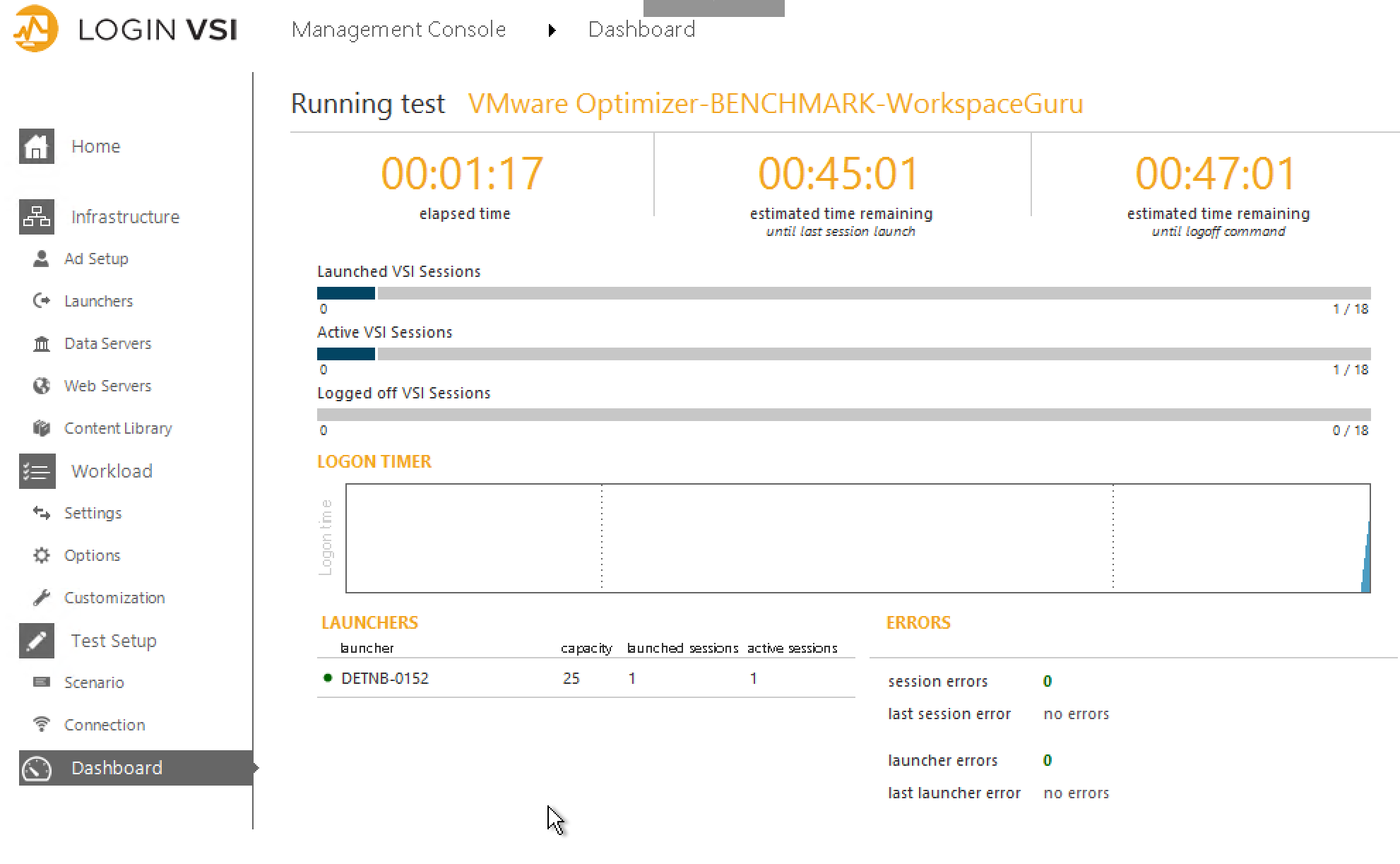This screenshot has height=864, width=1400.
Task: Click the Launchers arrow icon
Action: pyautogui.click(x=41, y=301)
